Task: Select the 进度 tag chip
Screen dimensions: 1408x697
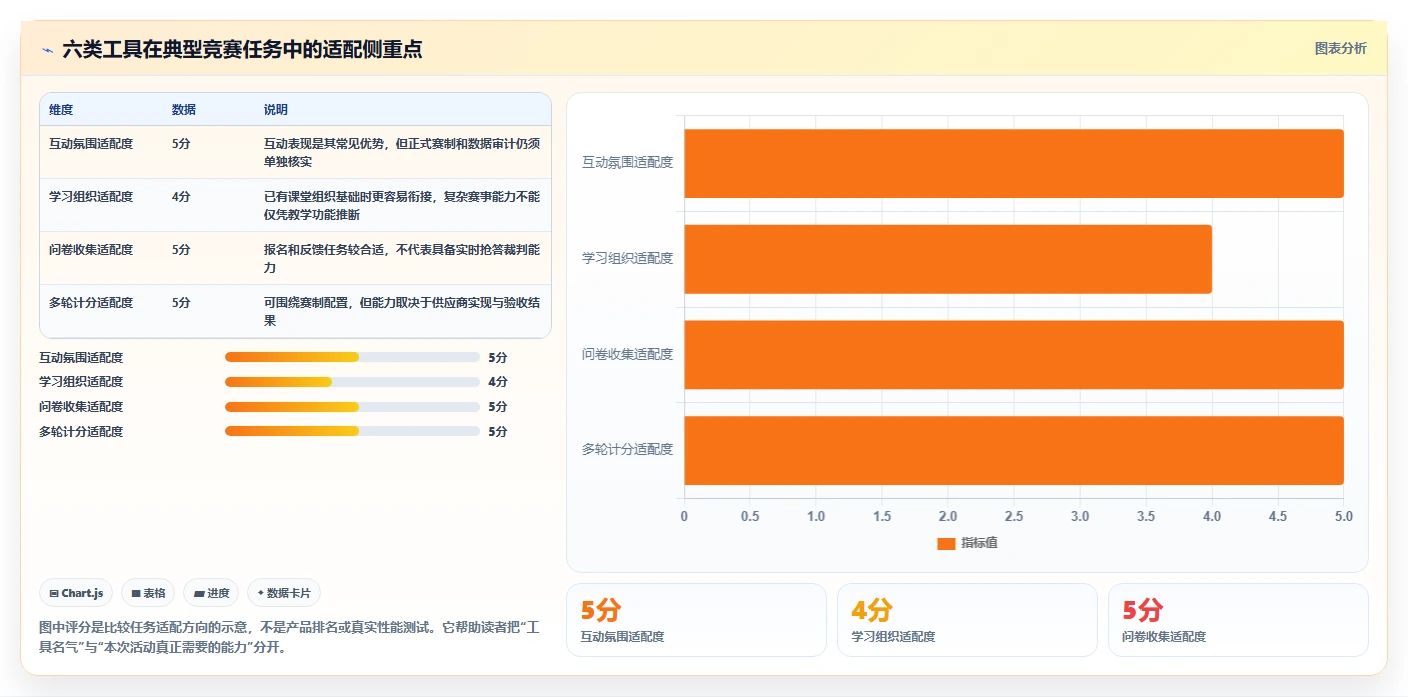Action: click(x=211, y=593)
